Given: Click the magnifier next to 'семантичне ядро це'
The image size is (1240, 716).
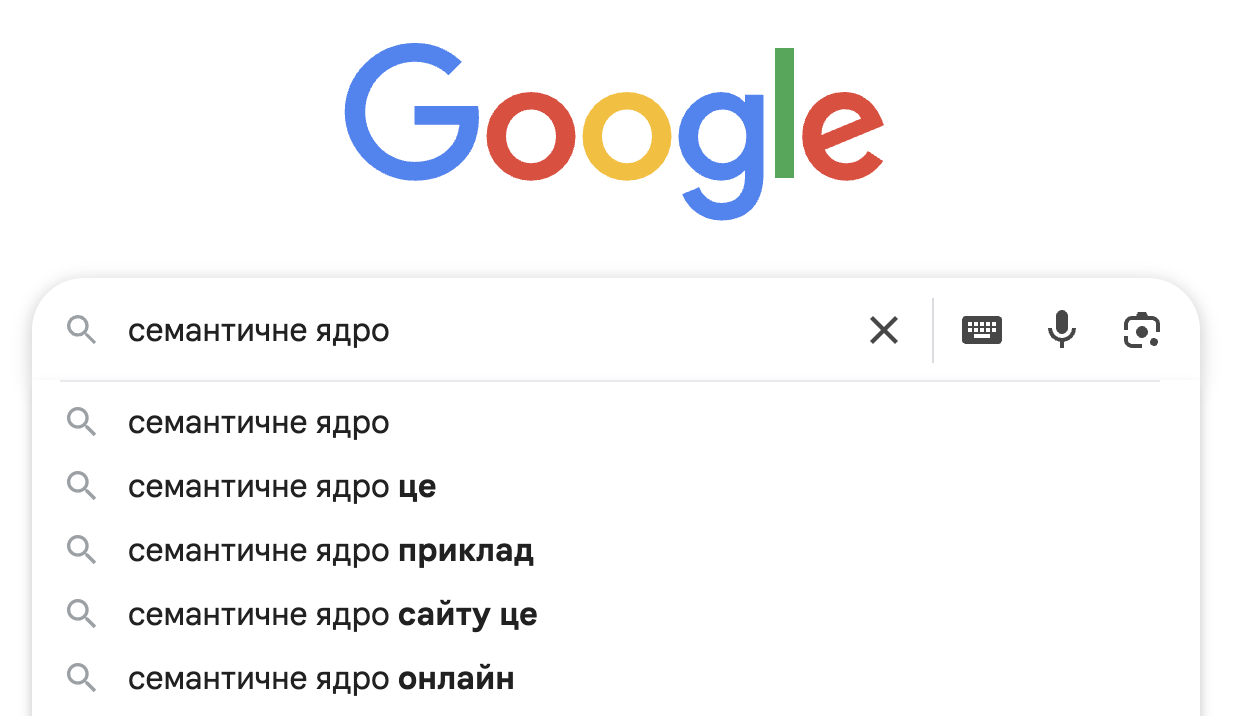Looking at the screenshot, I should (82, 486).
